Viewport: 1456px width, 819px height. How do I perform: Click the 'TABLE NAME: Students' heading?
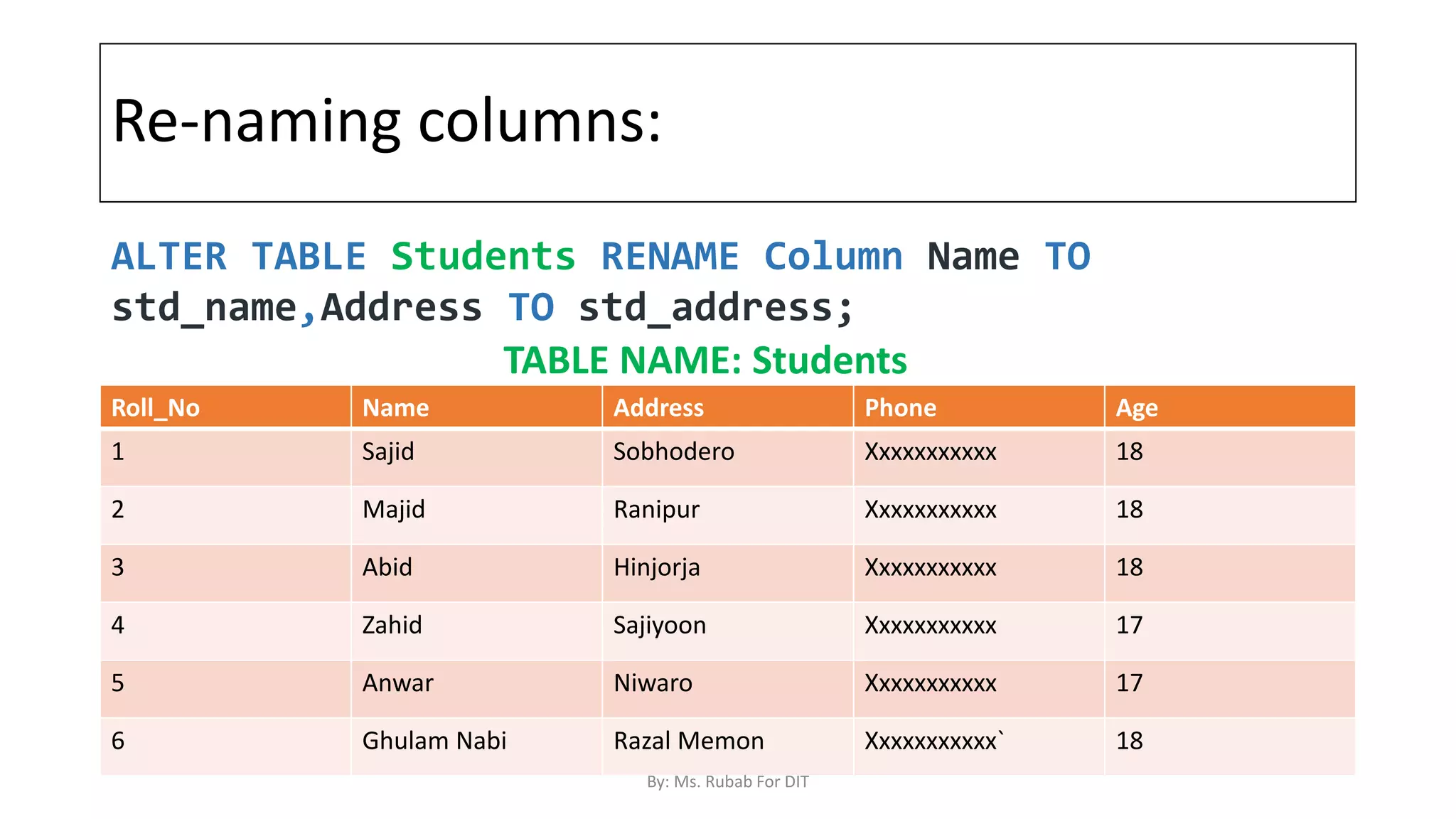pyautogui.click(x=705, y=360)
